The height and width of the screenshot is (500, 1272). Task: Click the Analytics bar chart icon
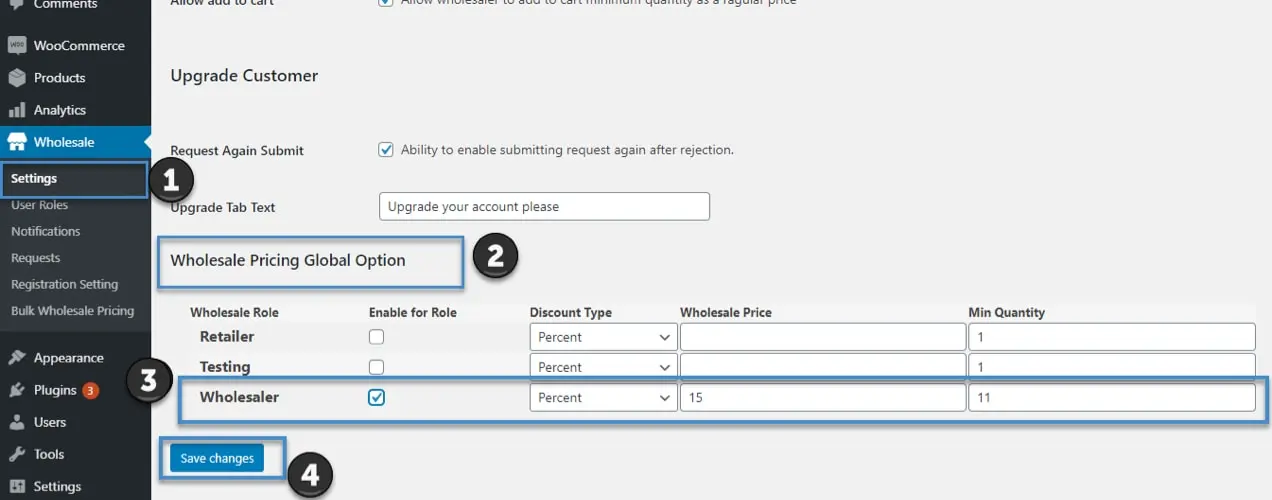point(16,110)
